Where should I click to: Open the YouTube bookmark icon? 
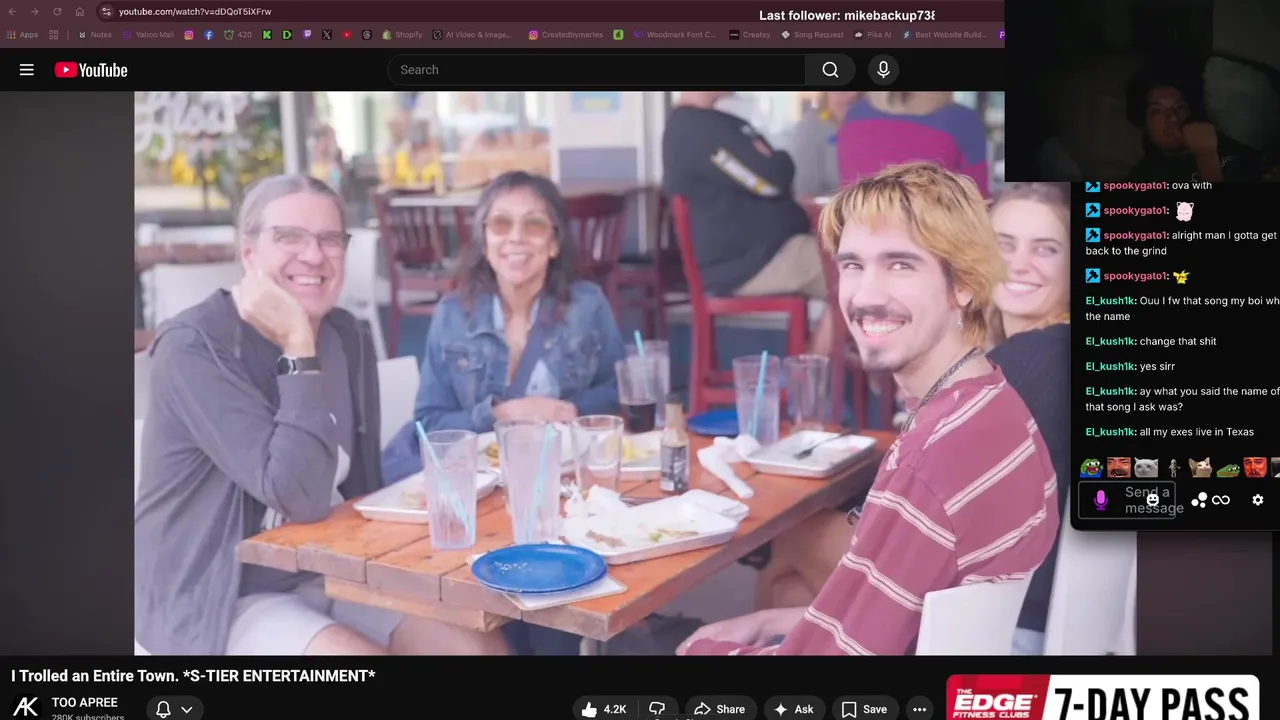(347, 34)
